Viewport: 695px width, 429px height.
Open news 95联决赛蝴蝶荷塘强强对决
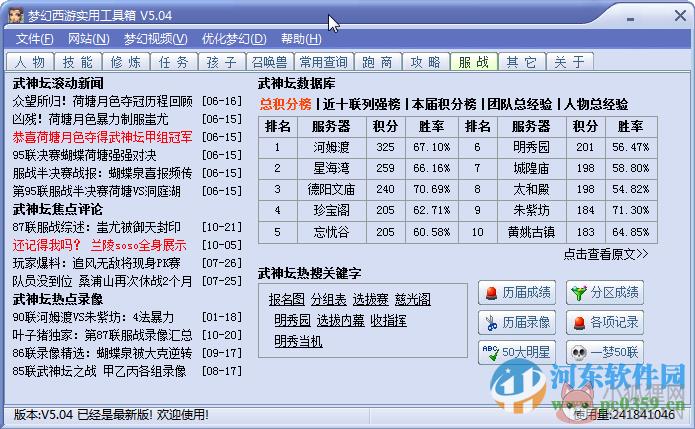tap(84, 156)
